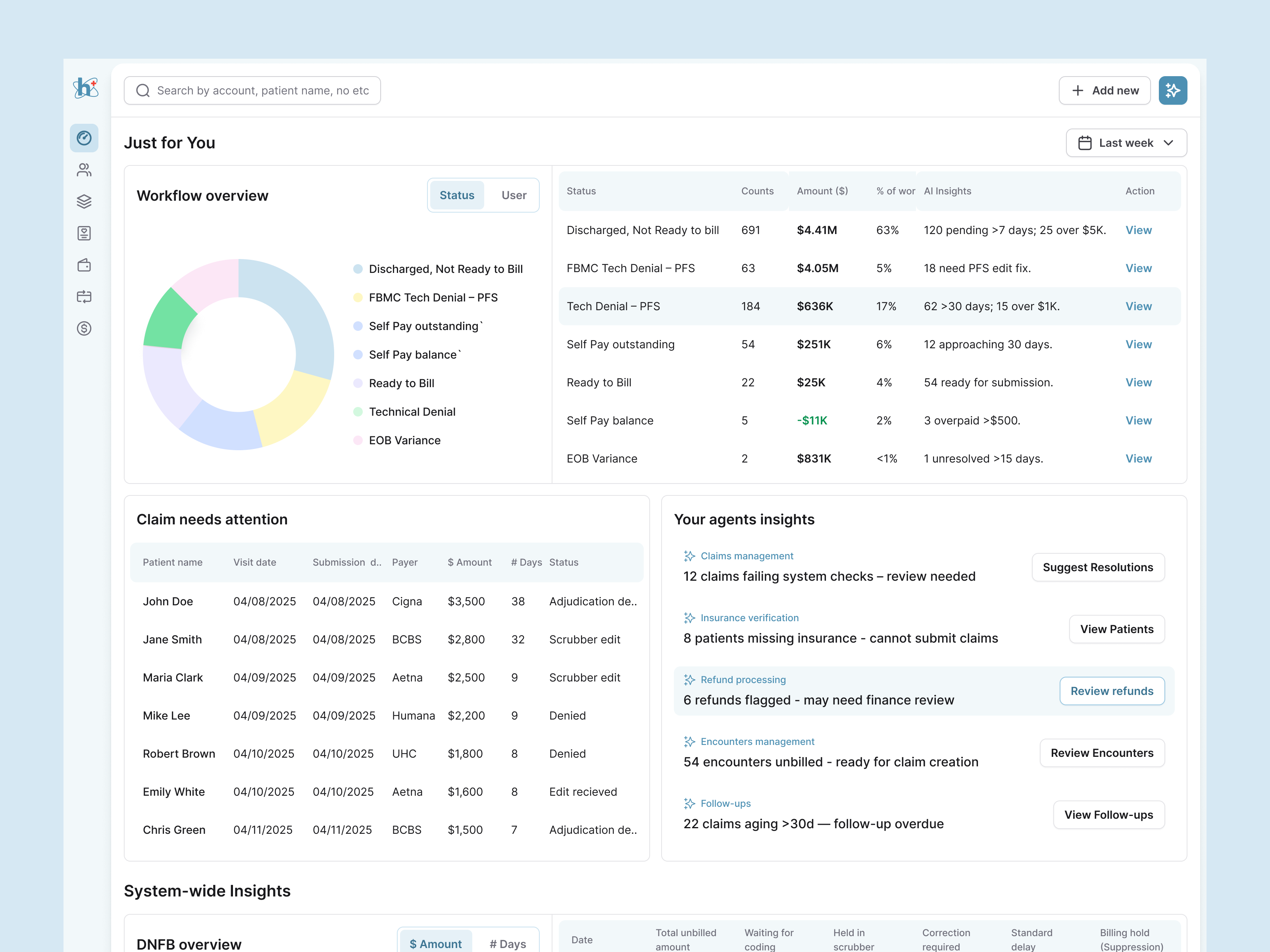Switch workflow overview to User view

click(513, 195)
